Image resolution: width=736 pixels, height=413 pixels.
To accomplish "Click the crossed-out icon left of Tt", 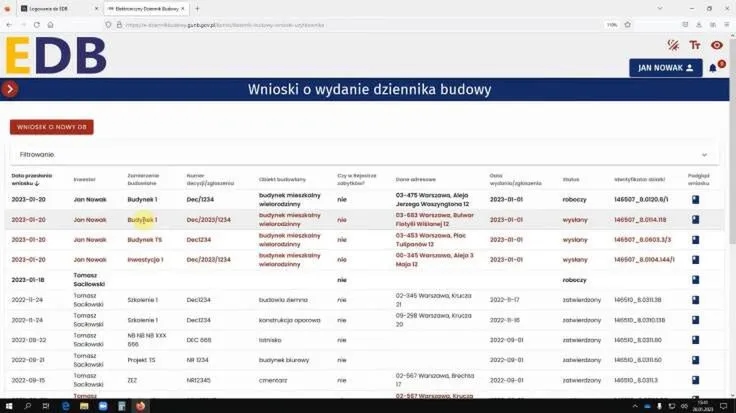I will [673, 45].
